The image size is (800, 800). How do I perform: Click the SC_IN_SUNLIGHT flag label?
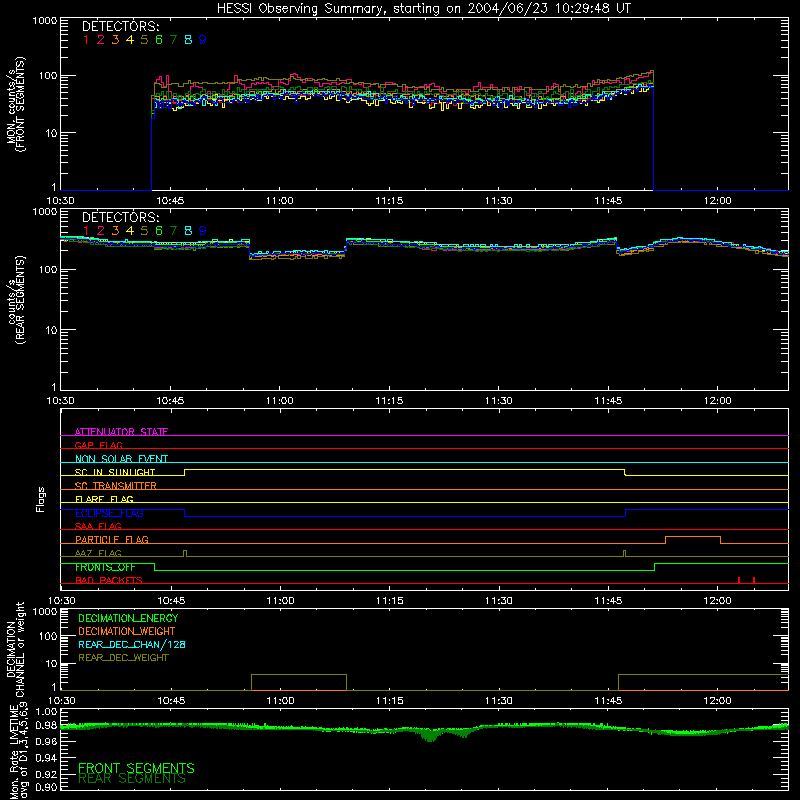pyautogui.click(x=115, y=472)
